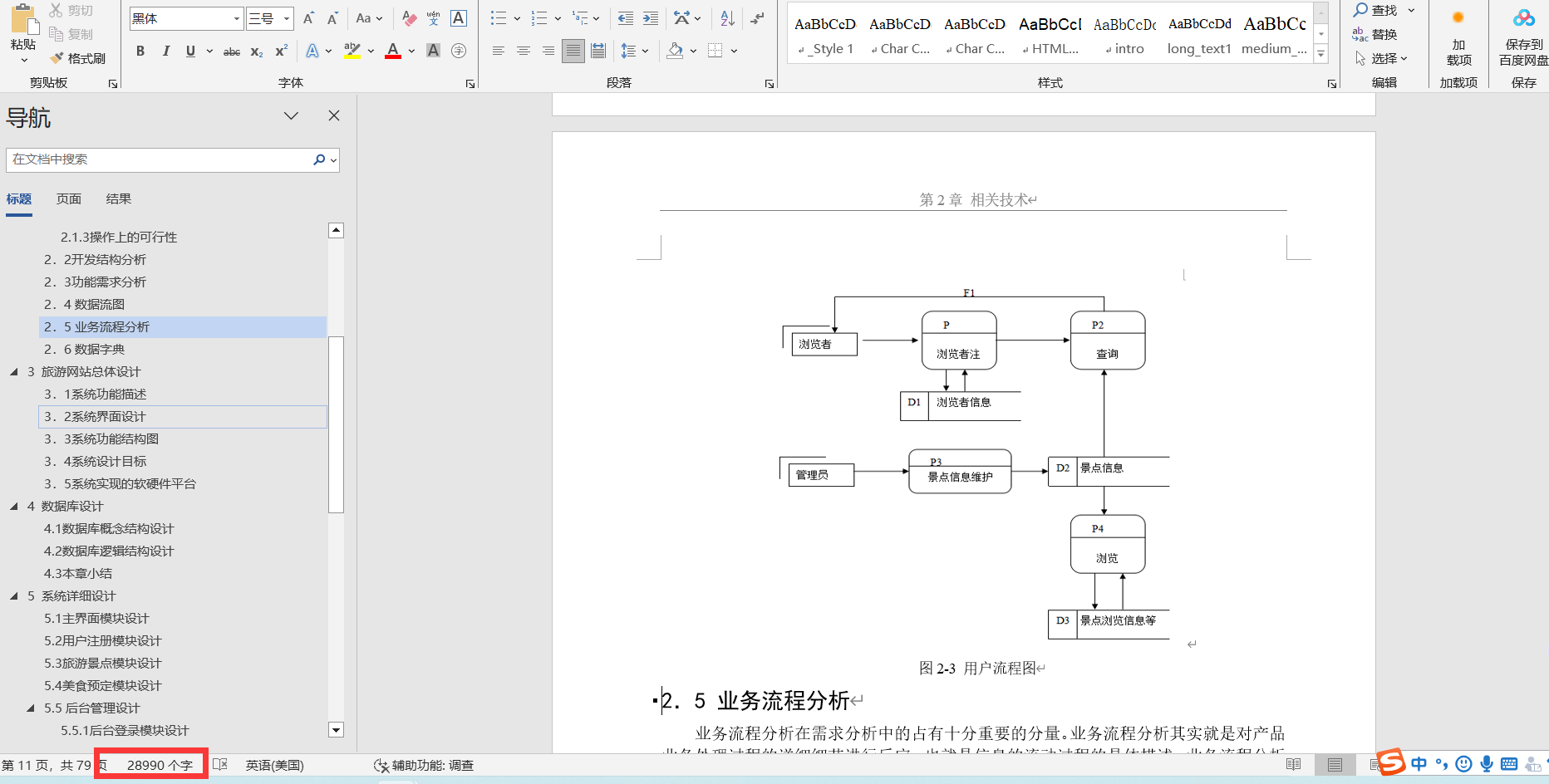The width and height of the screenshot is (1549, 784).
Task: Toggle justify alignment
Action: (x=573, y=51)
